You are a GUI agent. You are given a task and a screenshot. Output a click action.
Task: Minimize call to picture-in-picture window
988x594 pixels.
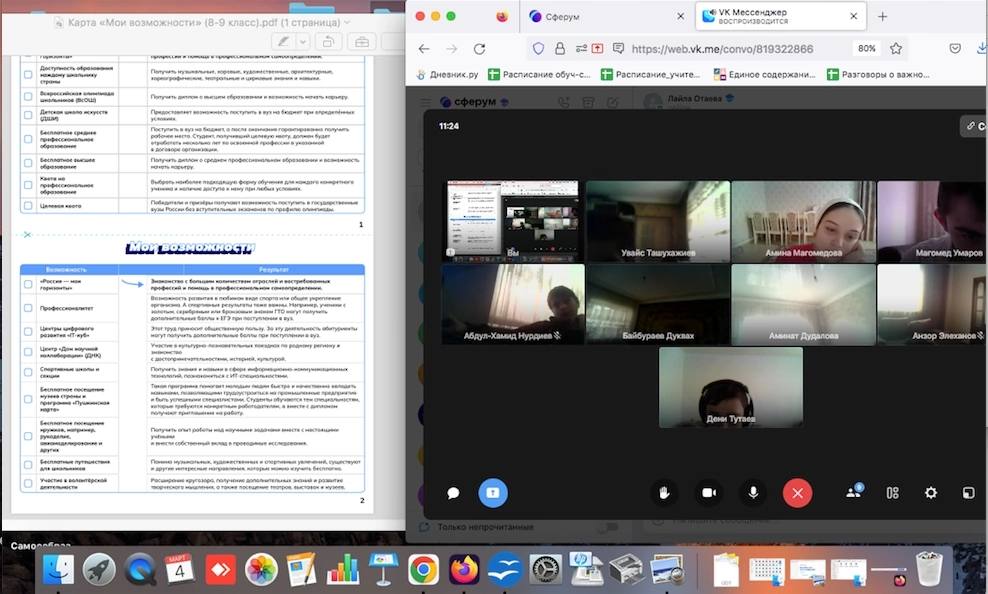click(x=968, y=493)
